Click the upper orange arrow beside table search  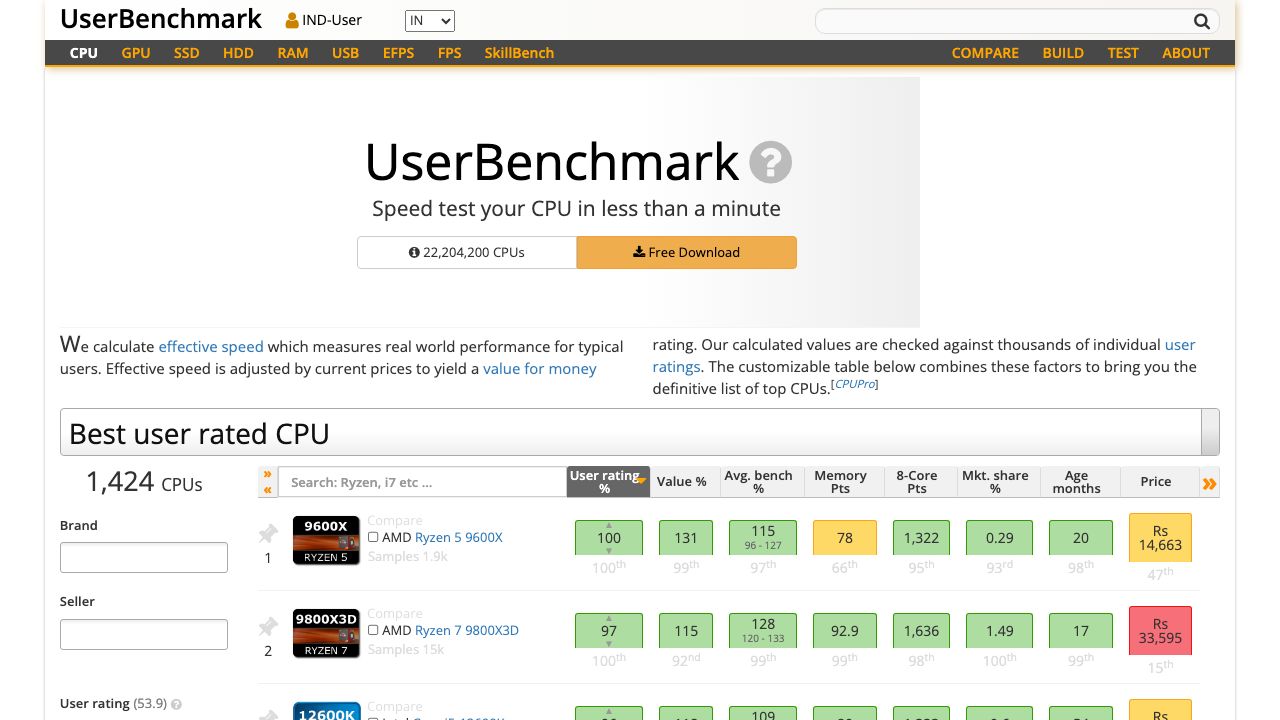(267, 474)
